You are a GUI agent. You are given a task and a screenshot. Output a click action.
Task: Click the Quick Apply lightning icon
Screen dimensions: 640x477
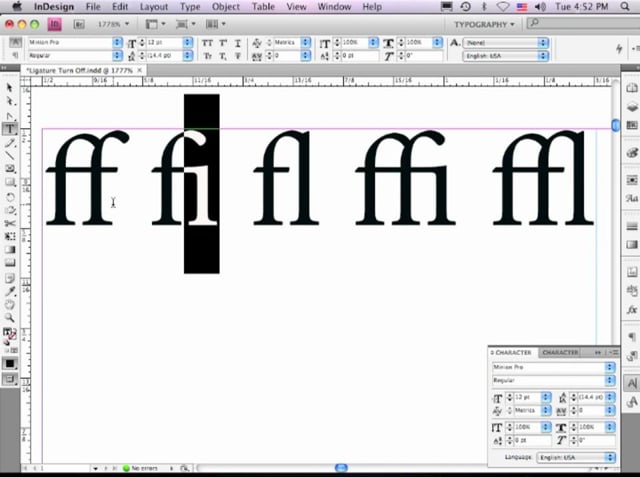point(619,49)
